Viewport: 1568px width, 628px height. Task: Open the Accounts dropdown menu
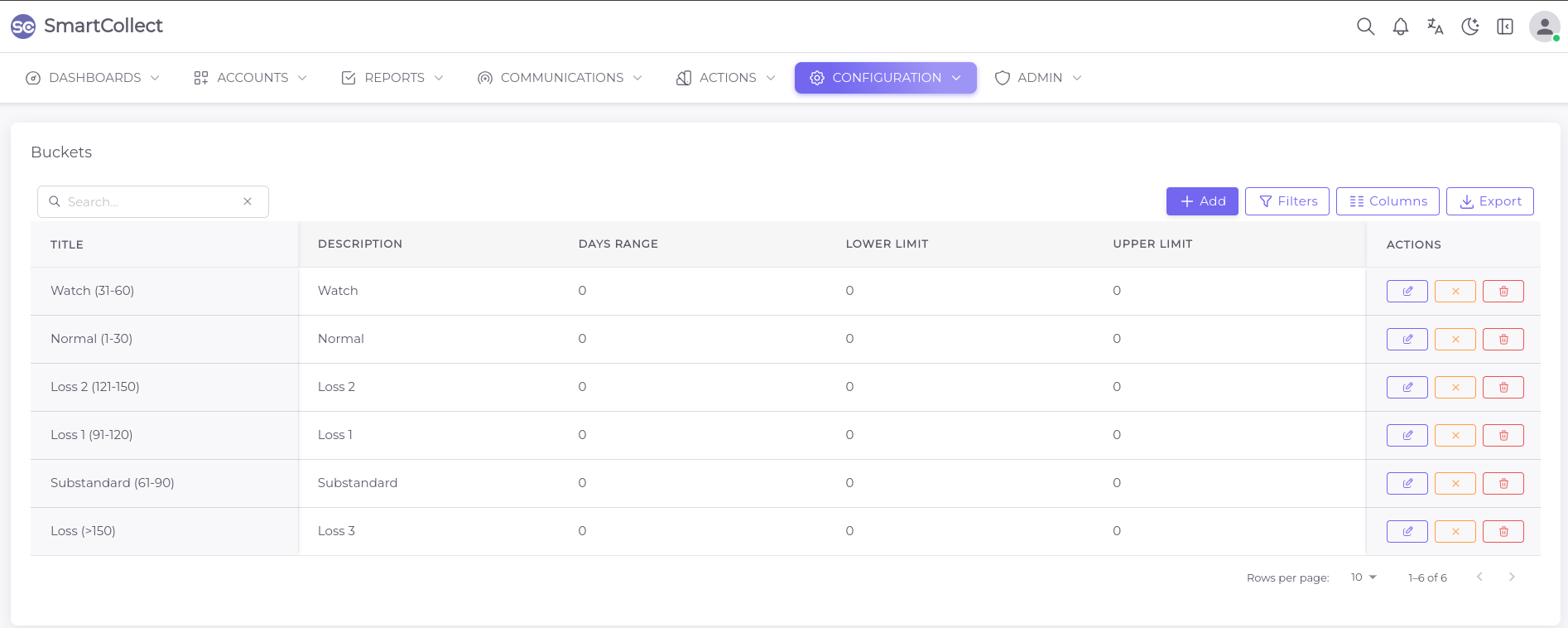point(250,78)
